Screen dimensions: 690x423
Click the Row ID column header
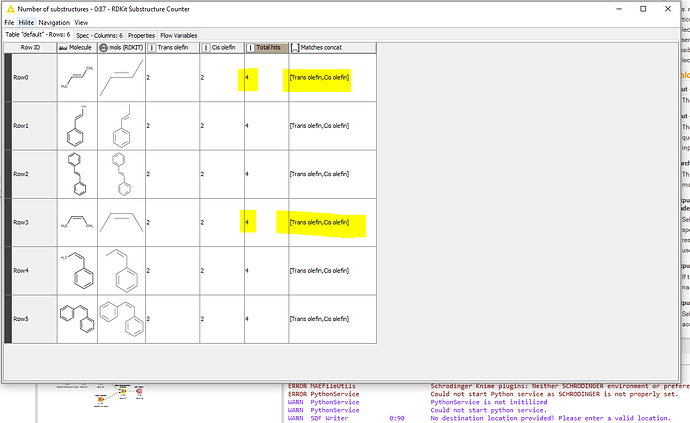[30, 48]
